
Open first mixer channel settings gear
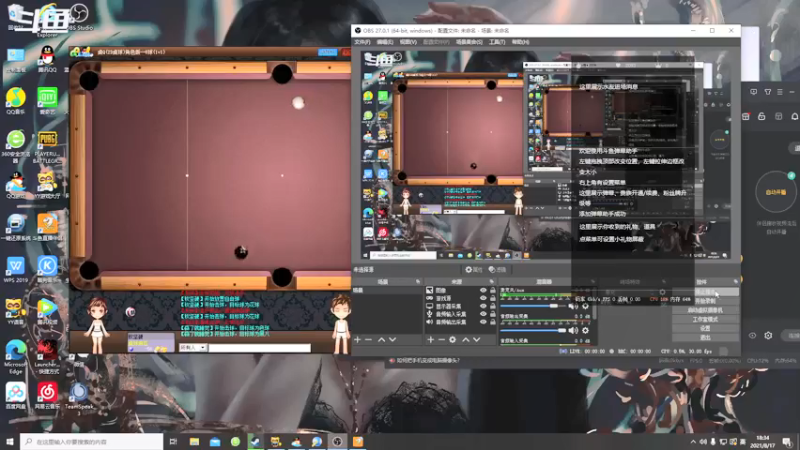coord(585,306)
